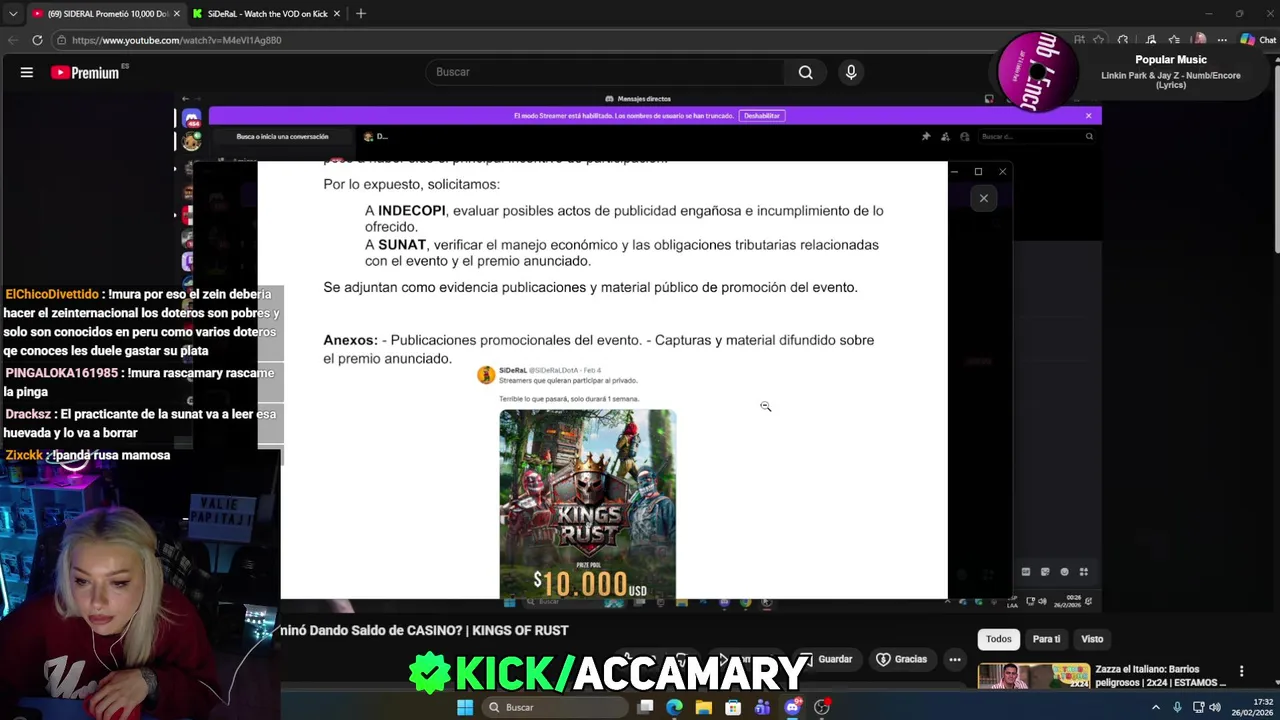Open the YouTube guide hamburger menu
The image size is (1280, 720).
[x=27, y=72]
